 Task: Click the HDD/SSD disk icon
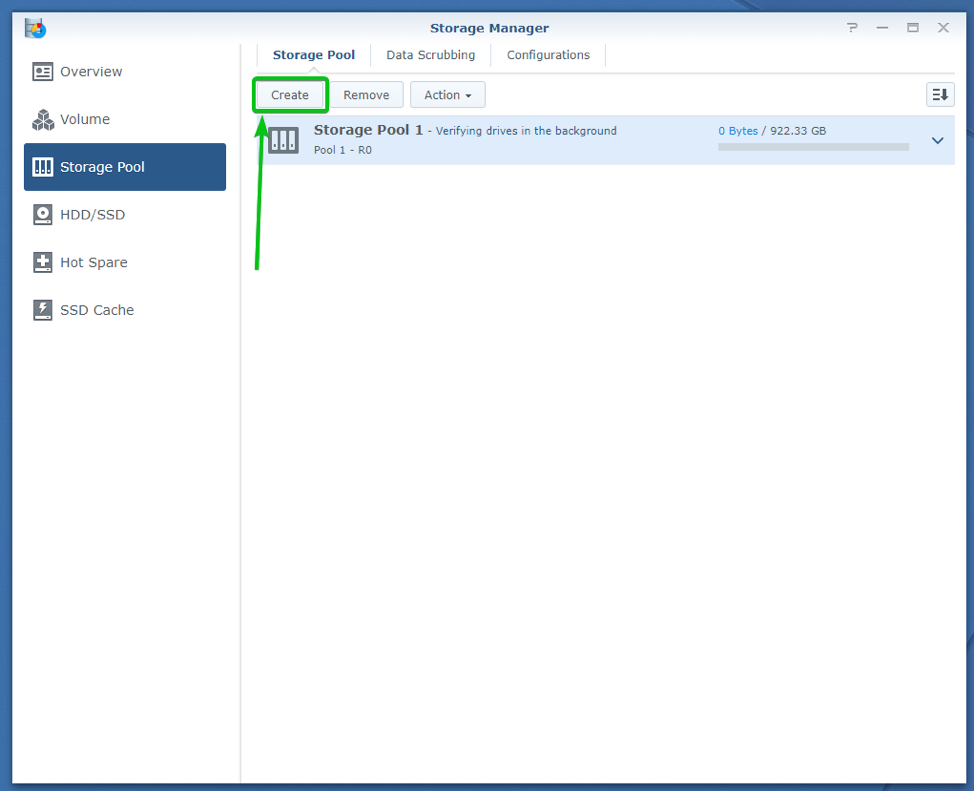(42, 215)
